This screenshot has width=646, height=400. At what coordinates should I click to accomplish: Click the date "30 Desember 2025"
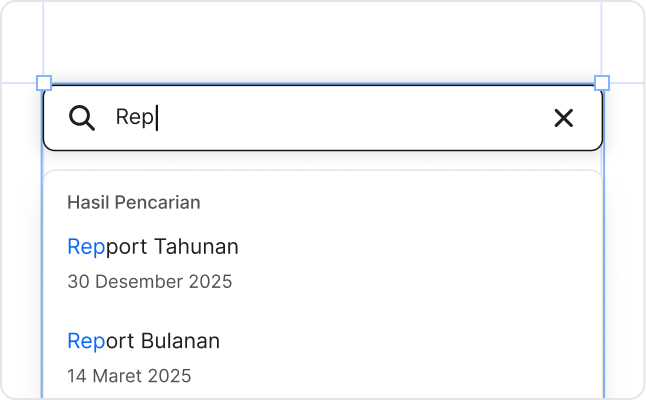[149, 281]
